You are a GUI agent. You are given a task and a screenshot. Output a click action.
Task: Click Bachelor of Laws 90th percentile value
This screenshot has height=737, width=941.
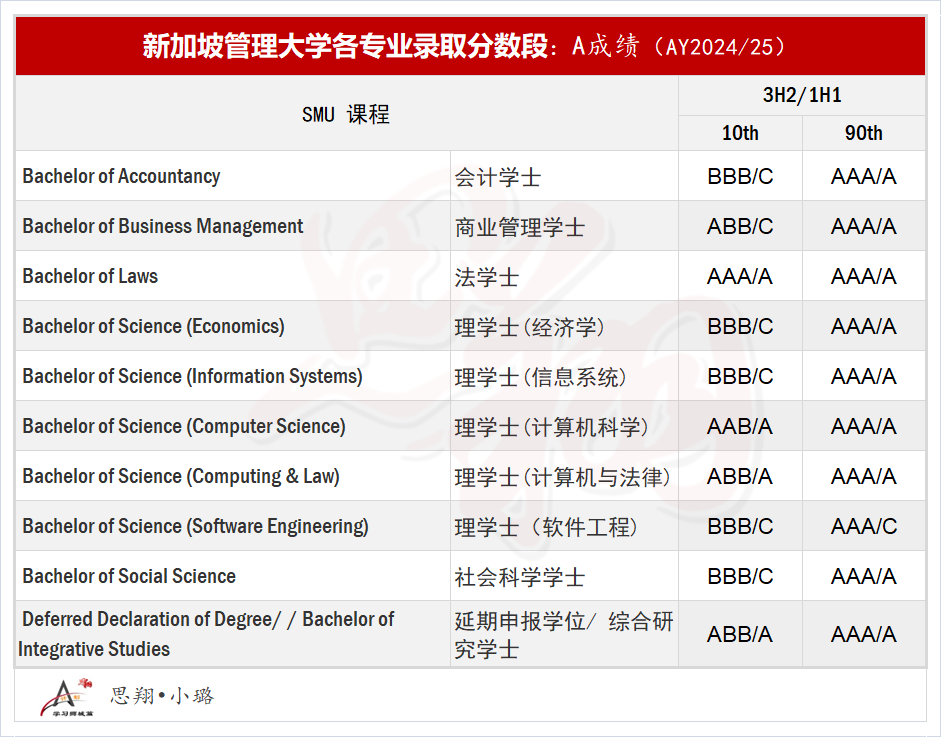[864, 277]
